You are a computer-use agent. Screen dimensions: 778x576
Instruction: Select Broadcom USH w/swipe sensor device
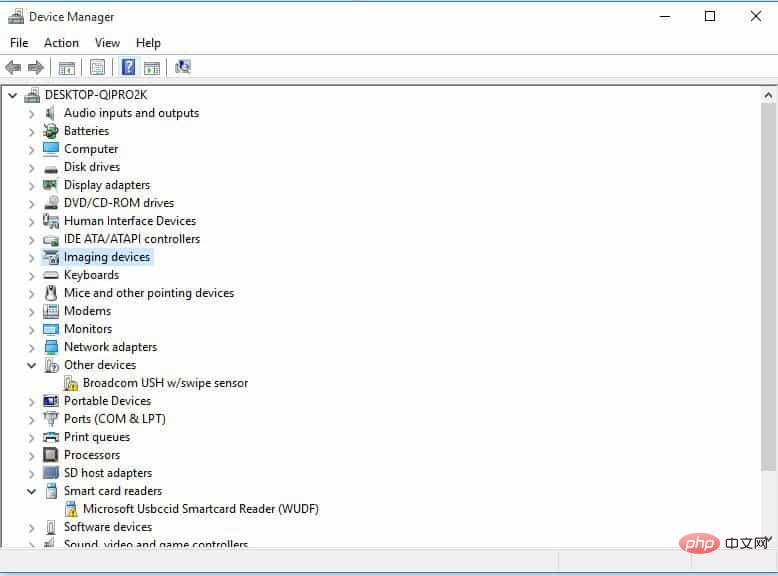pyautogui.click(x=165, y=383)
